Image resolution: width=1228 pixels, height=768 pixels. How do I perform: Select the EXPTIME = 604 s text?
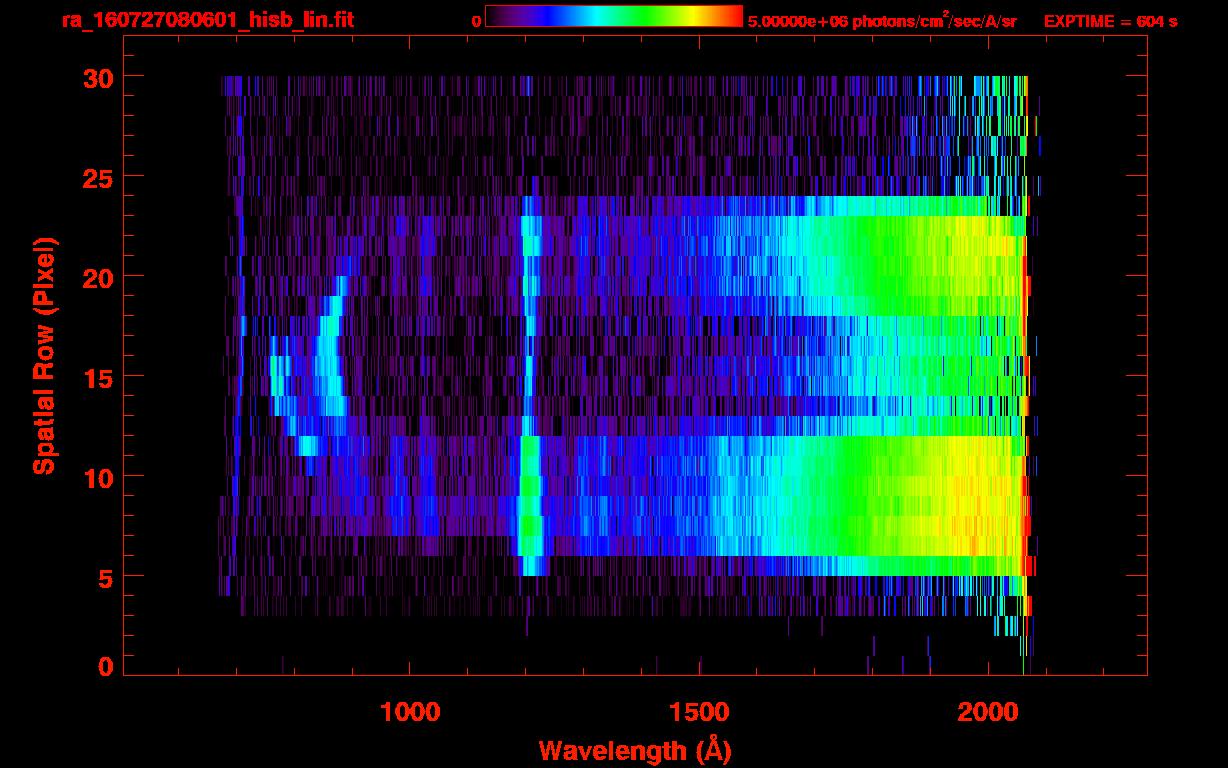1110,21
